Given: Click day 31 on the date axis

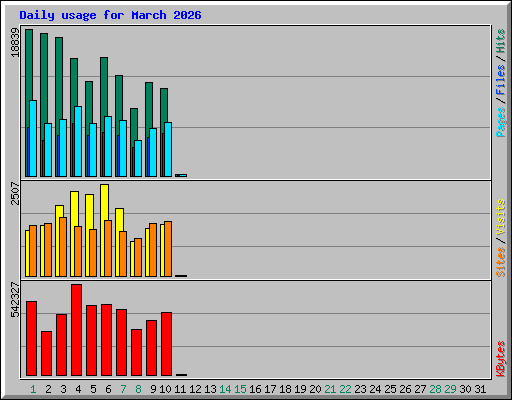Looking at the screenshot, I should (x=480, y=389).
